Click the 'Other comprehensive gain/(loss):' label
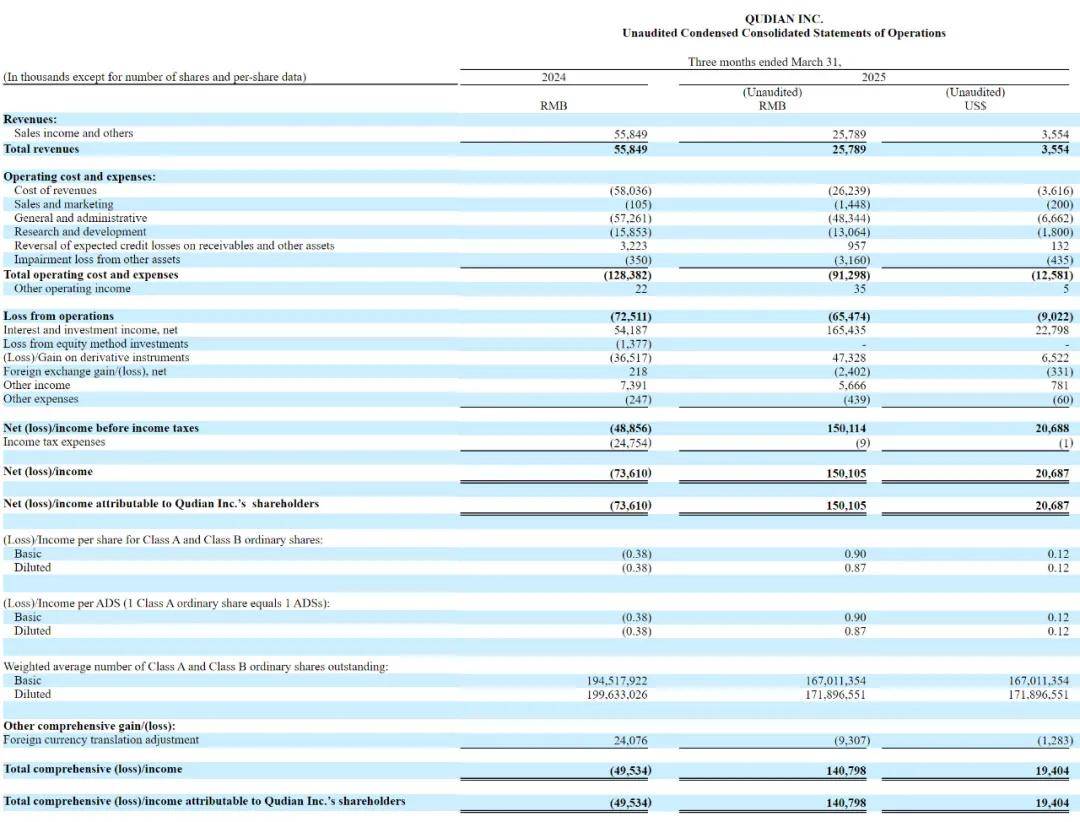1080x822 pixels. (90, 726)
